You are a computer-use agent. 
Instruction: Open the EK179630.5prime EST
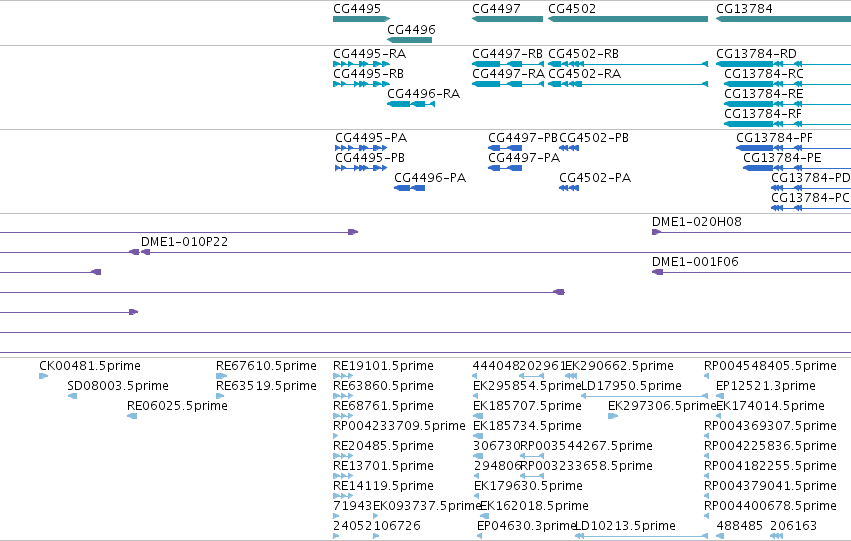pos(477,496)
